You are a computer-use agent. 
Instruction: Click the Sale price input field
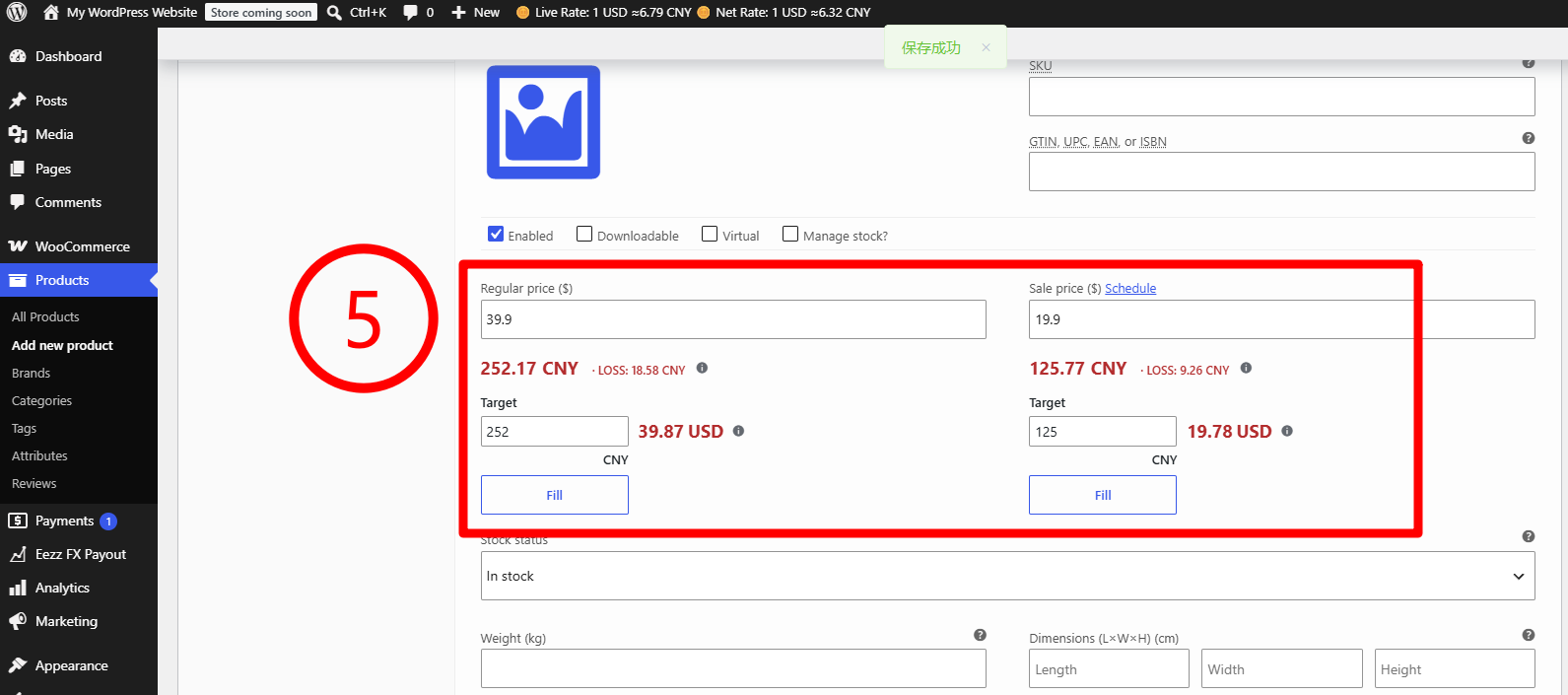[1282, 319]
